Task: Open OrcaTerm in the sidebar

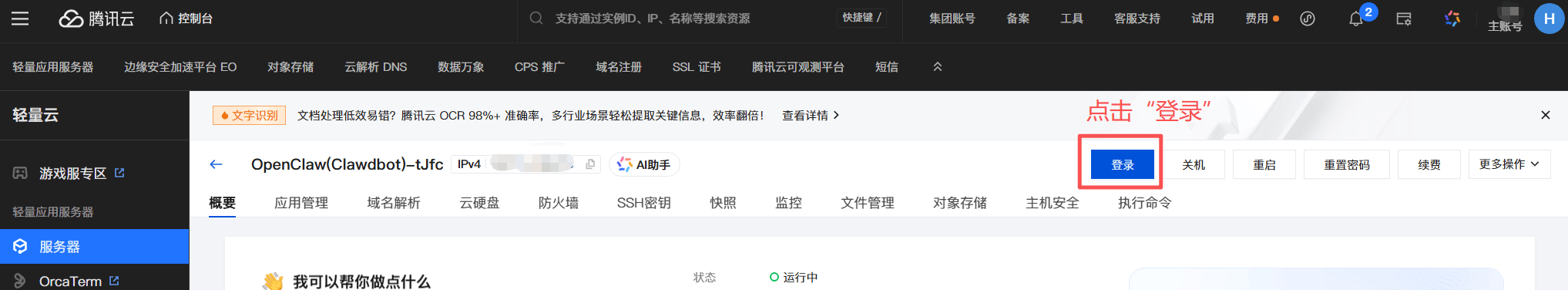Action: (70, 282)
